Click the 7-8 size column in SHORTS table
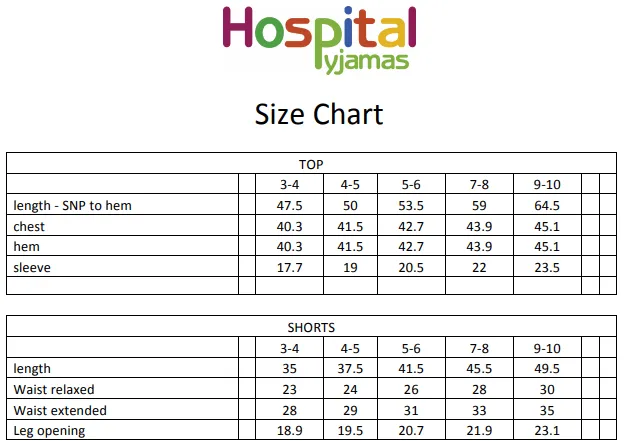The height and width of the screenshot is (441, 624). (x=479, y=349)
